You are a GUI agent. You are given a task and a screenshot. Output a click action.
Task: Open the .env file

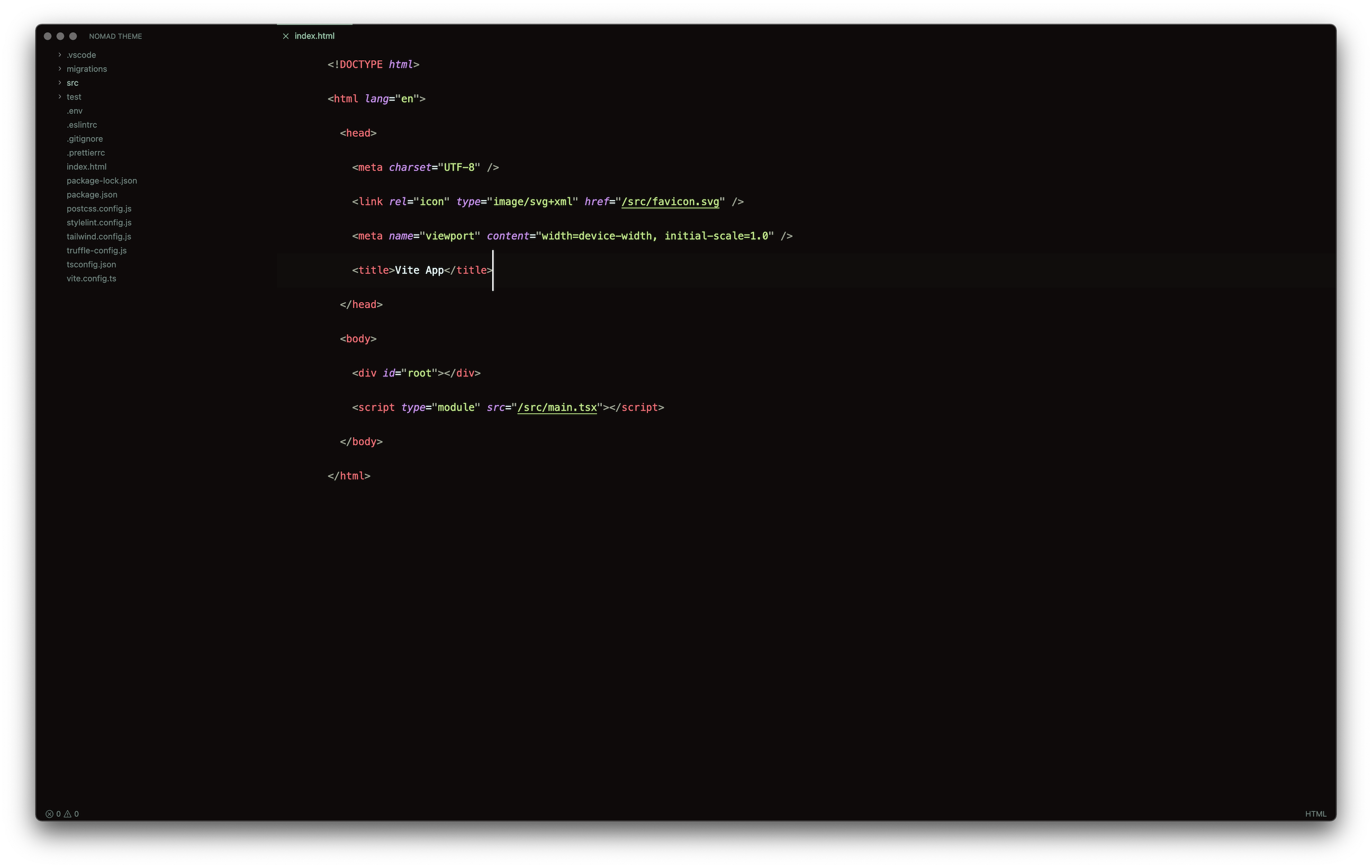pos(75,111)
